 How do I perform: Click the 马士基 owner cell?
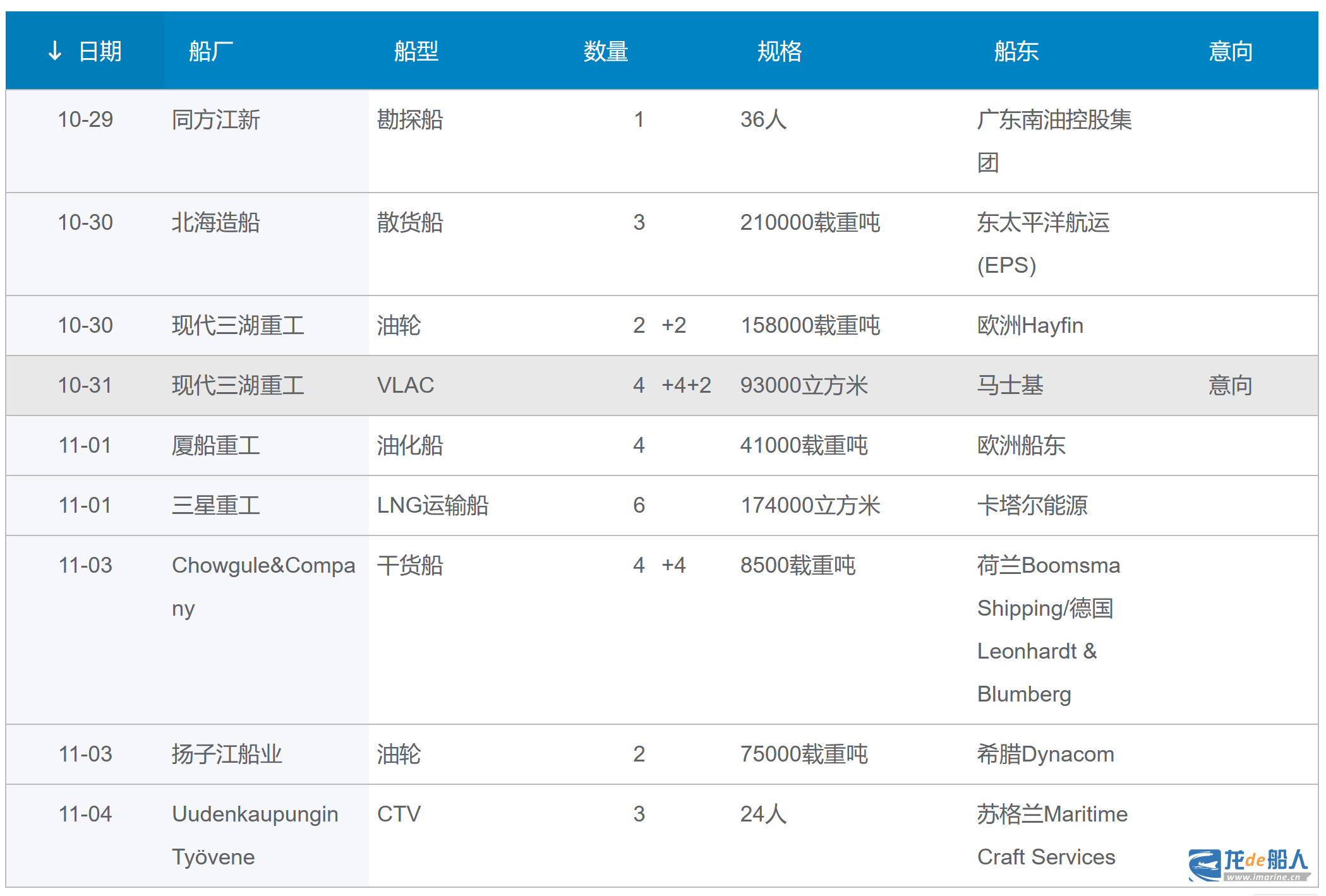tap(1010, 385)
